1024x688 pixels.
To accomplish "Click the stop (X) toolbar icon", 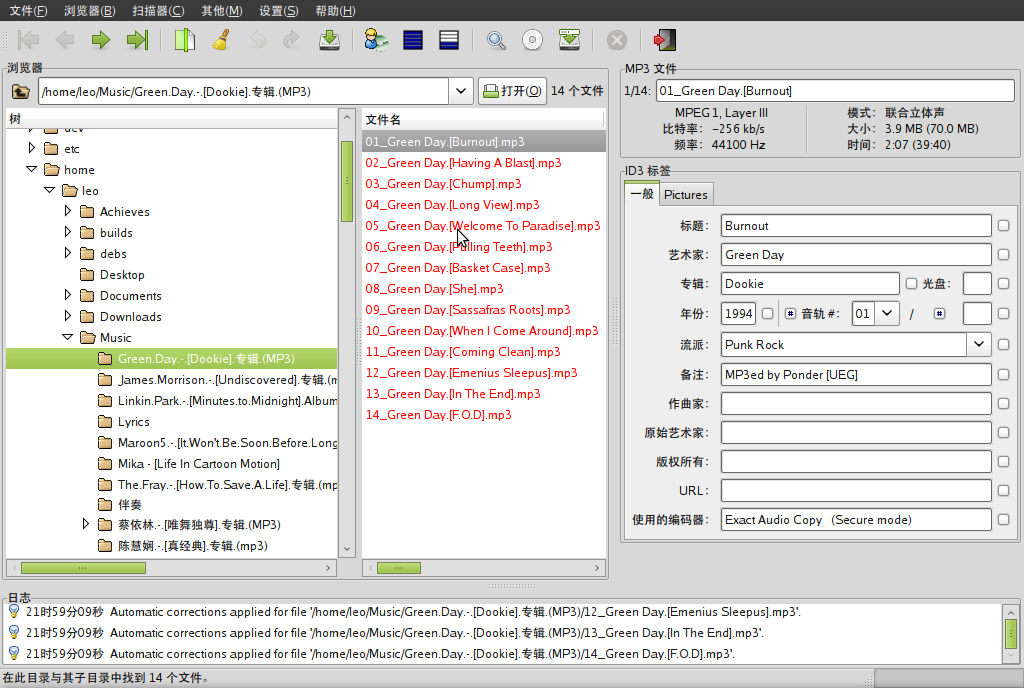I will coord(616,40).
